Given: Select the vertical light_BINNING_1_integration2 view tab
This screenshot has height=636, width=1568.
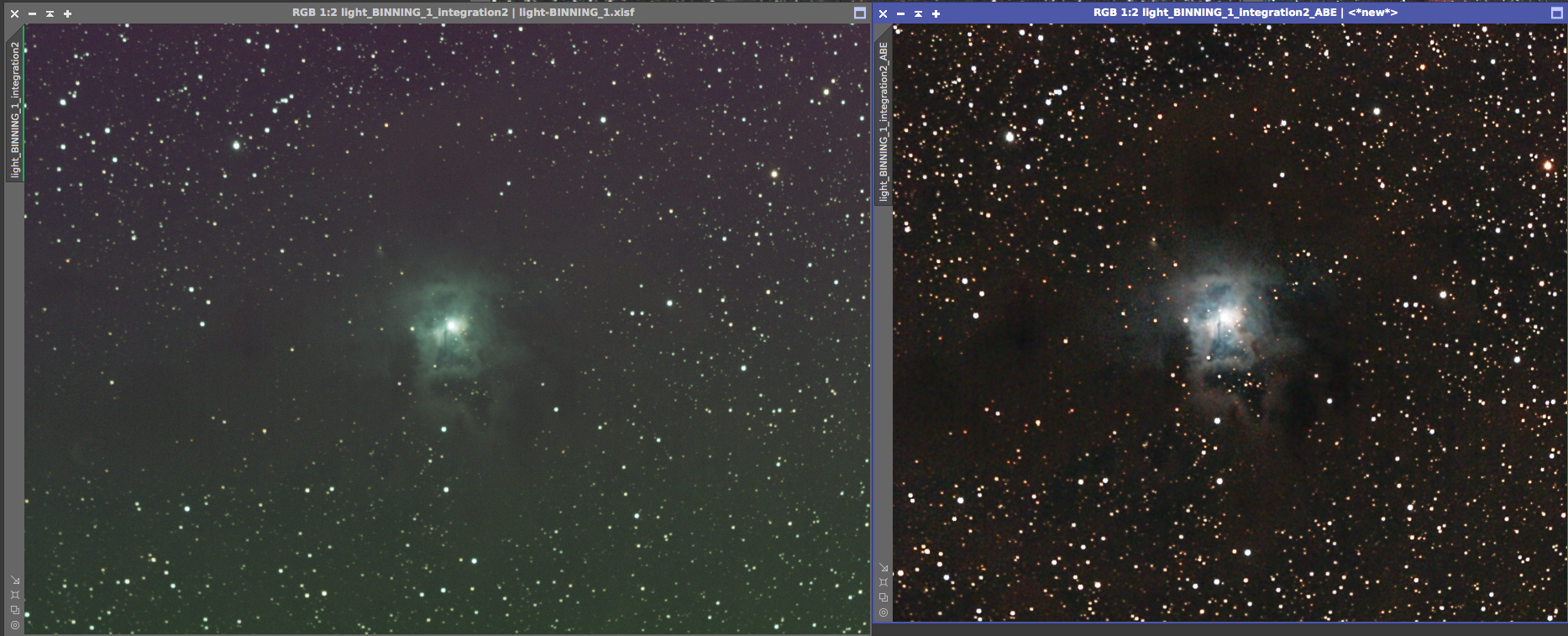Looking at the screenshot, I should point(15,109).
